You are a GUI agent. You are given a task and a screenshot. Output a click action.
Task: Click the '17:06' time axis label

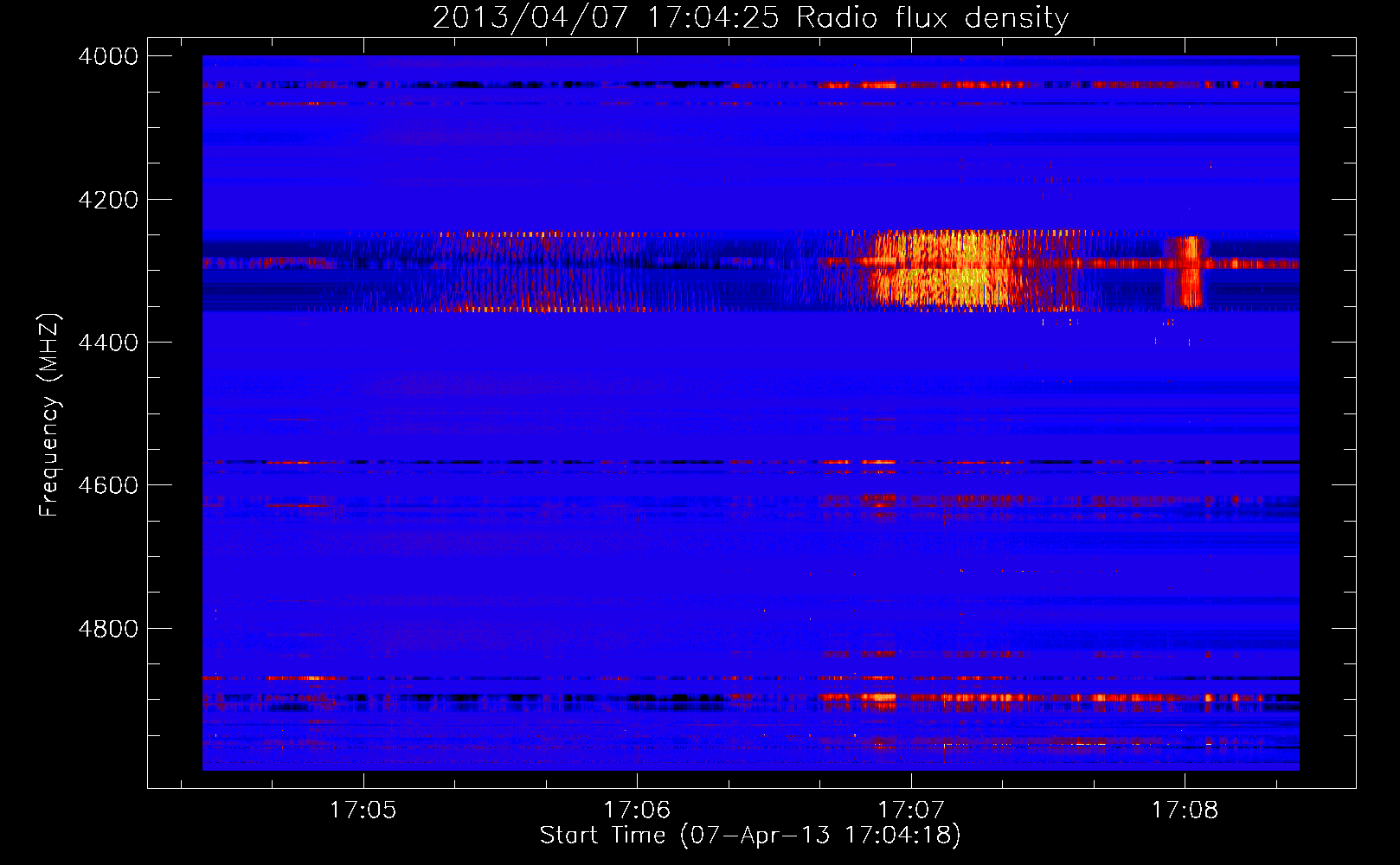click(637, 810)
